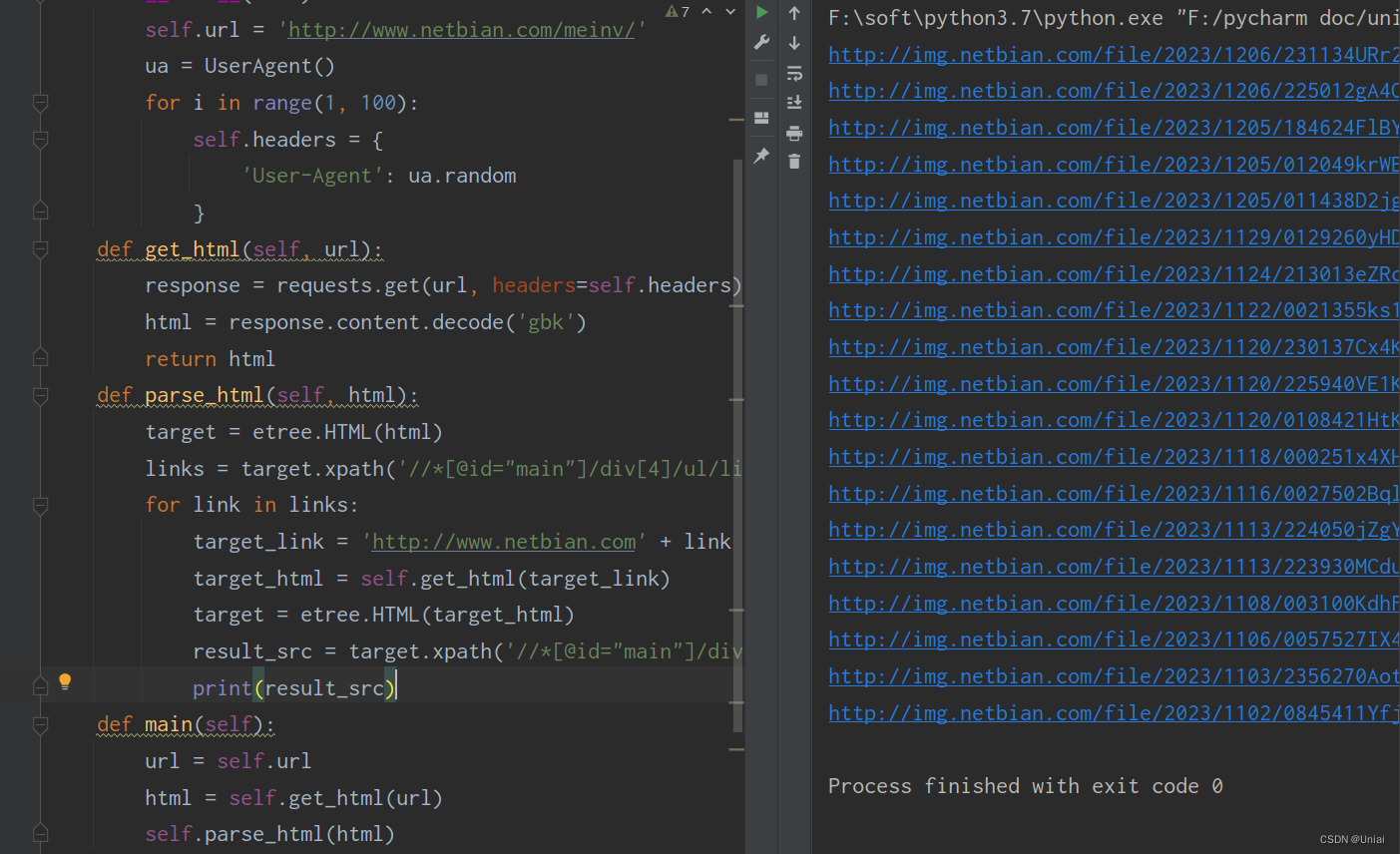1400x854 pixels.
Task: Click the green Run/Rerun button
Action: point(762,13)
